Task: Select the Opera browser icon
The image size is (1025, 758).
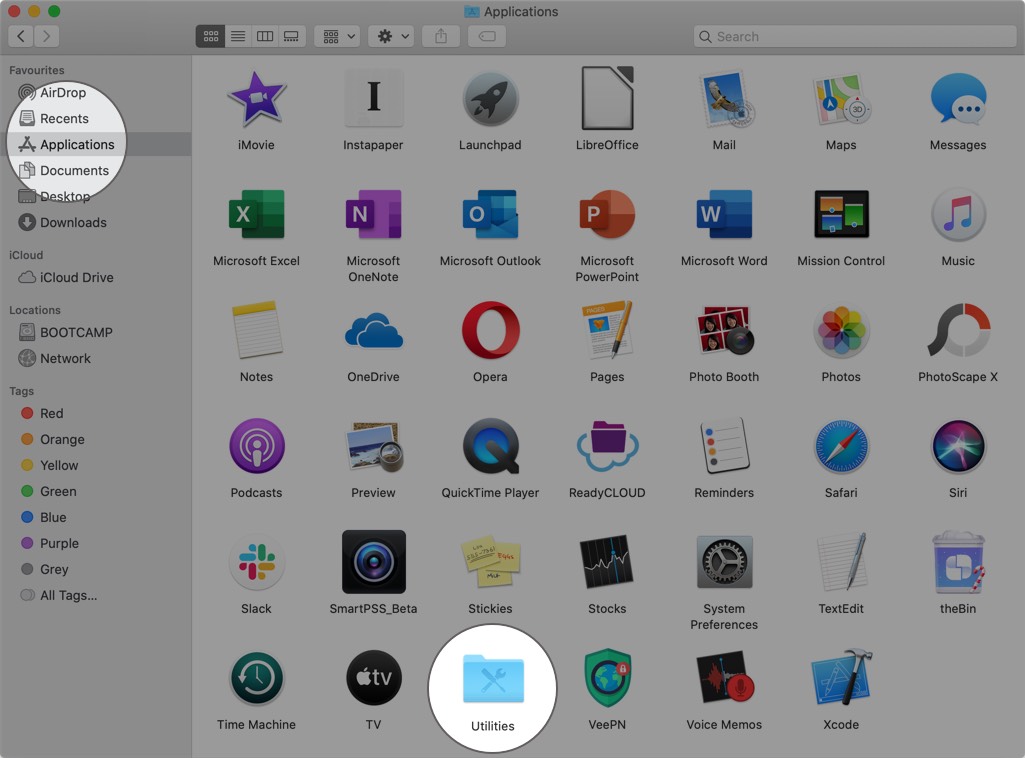Action: point(490,330)
